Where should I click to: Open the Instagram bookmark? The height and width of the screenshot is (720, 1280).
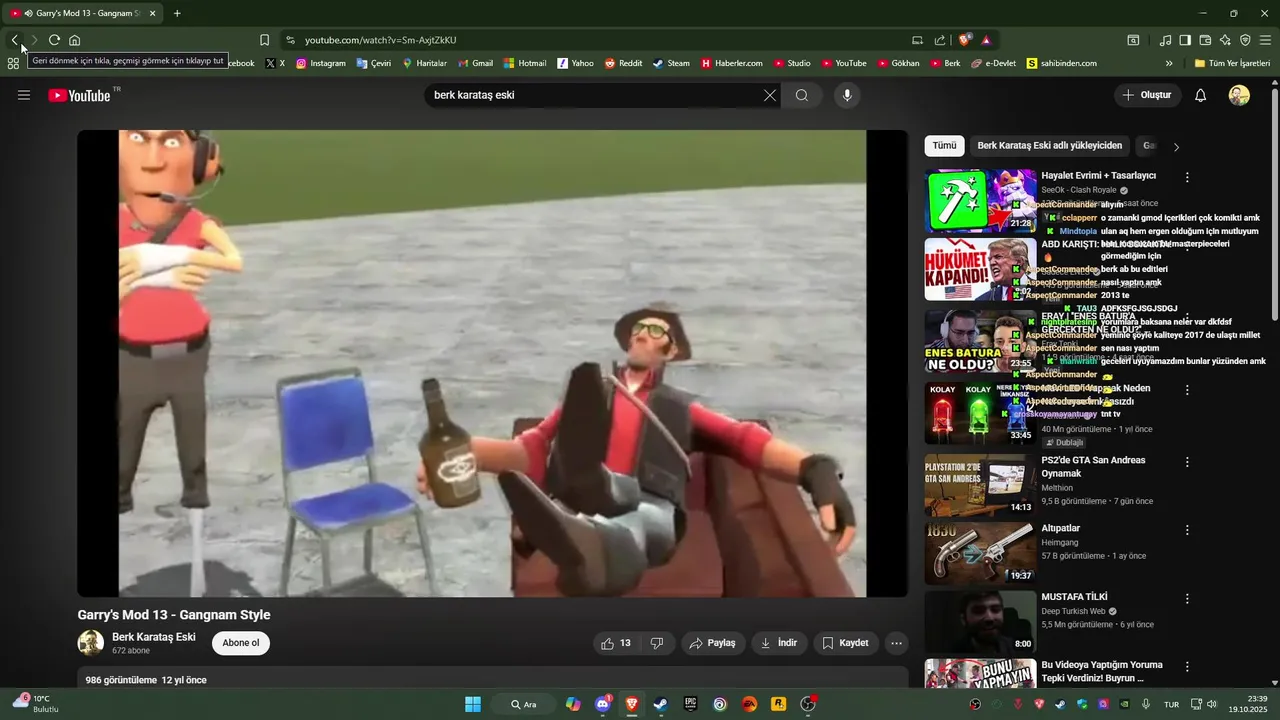pos(321,63)
